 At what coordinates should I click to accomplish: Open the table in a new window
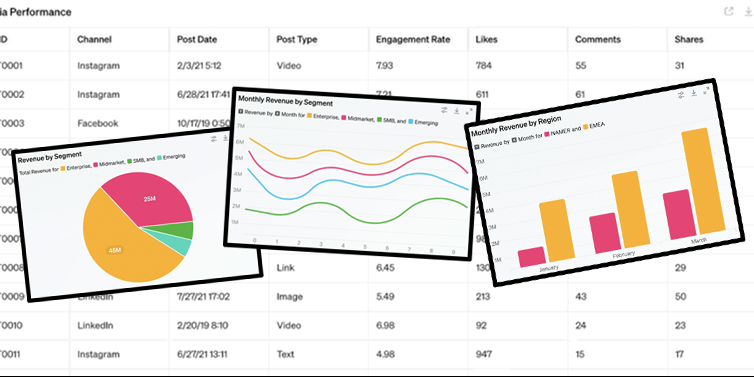pos(729,11)
